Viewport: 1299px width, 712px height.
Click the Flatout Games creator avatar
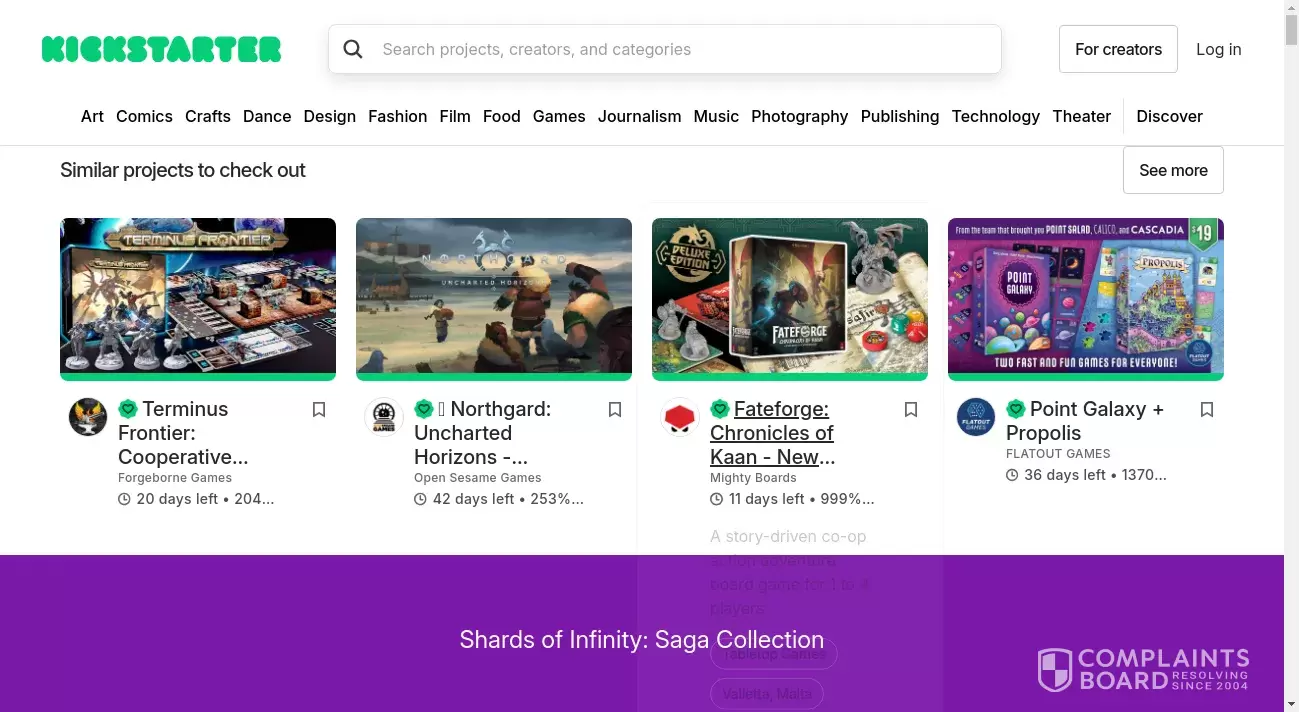pyautogui.click(x=976, y=417)
